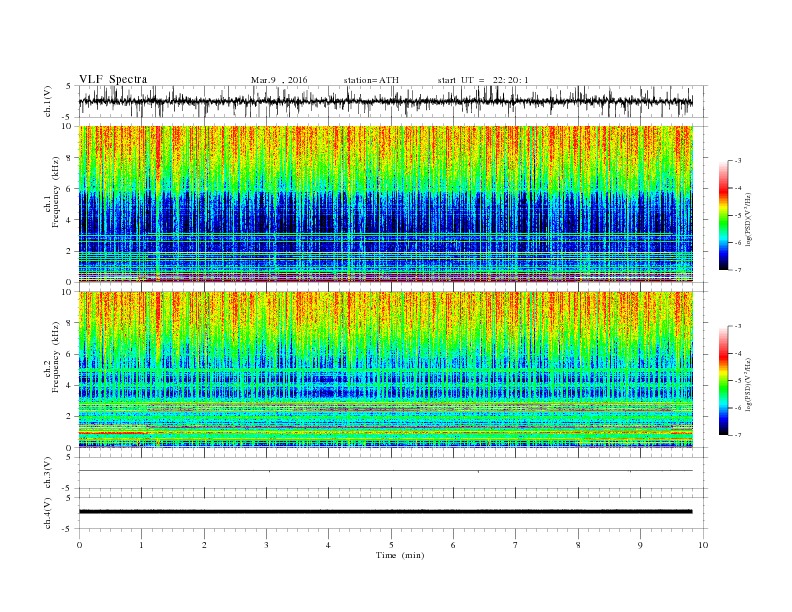Click the ch.1 spectrogram panel
792x612 pixels.
point(385,203)
